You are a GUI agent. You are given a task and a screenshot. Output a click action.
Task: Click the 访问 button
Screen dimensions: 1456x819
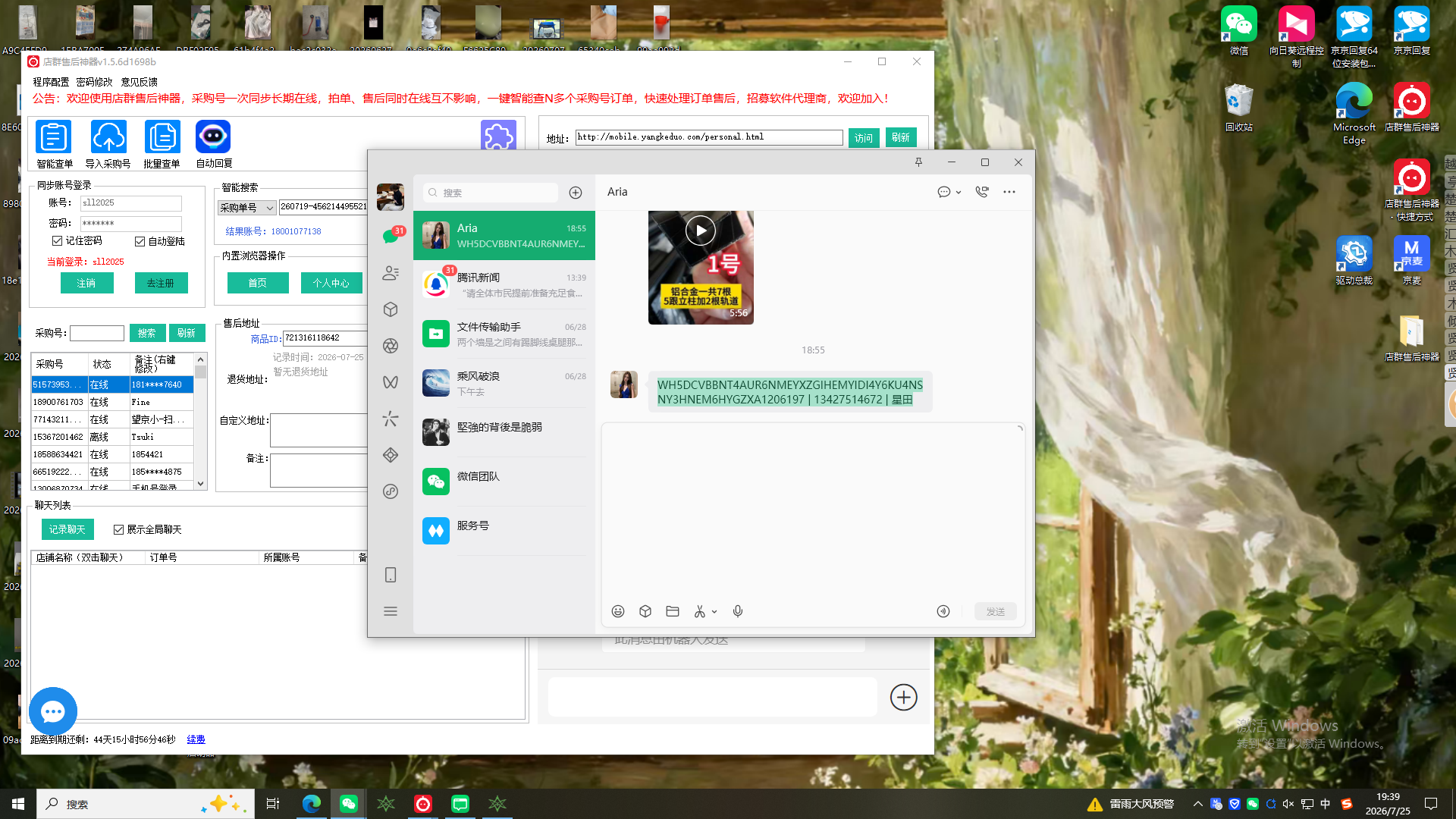click(x=864, y=137)
